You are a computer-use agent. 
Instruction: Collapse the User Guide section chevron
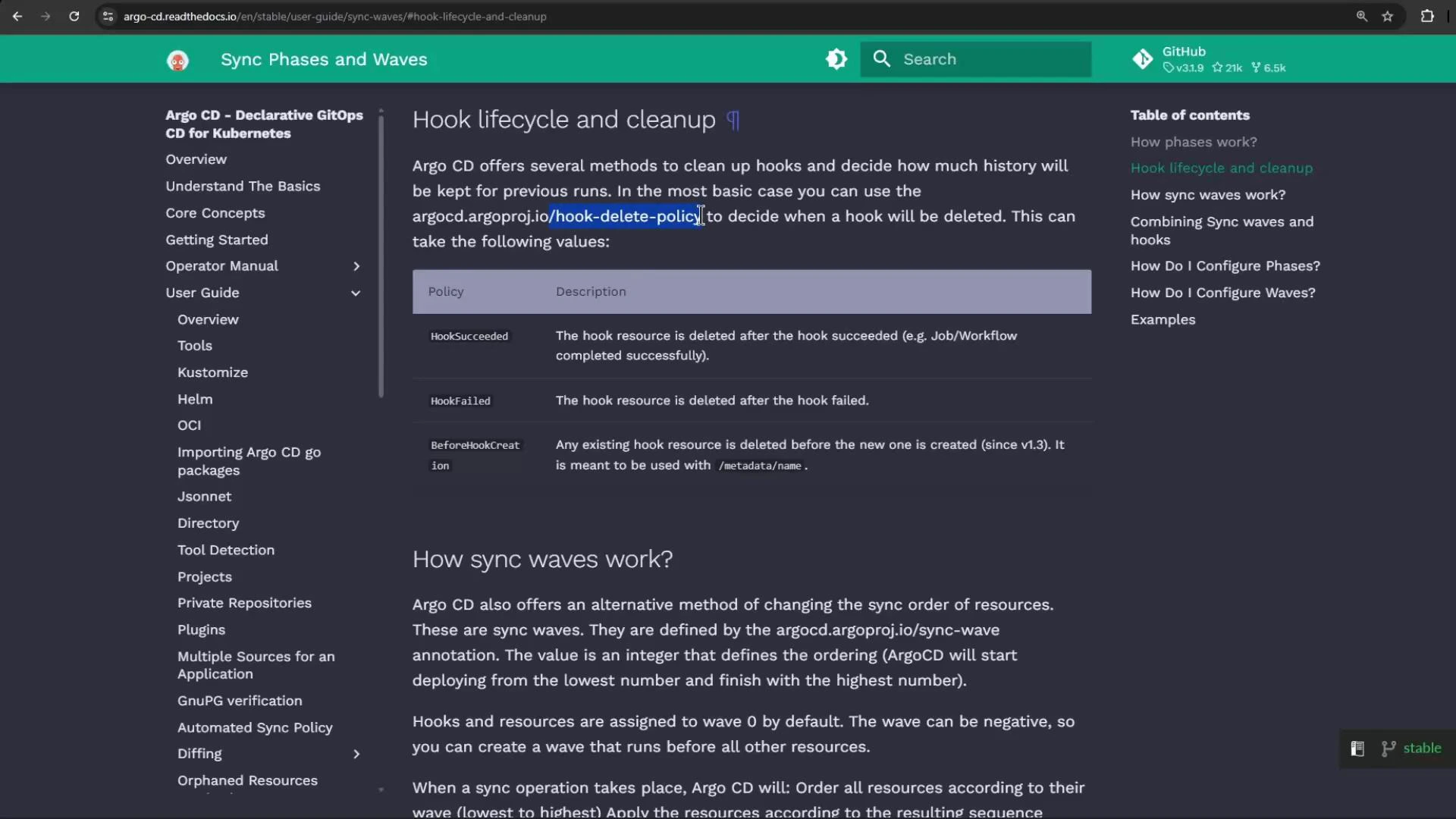(x=356, y=293)
